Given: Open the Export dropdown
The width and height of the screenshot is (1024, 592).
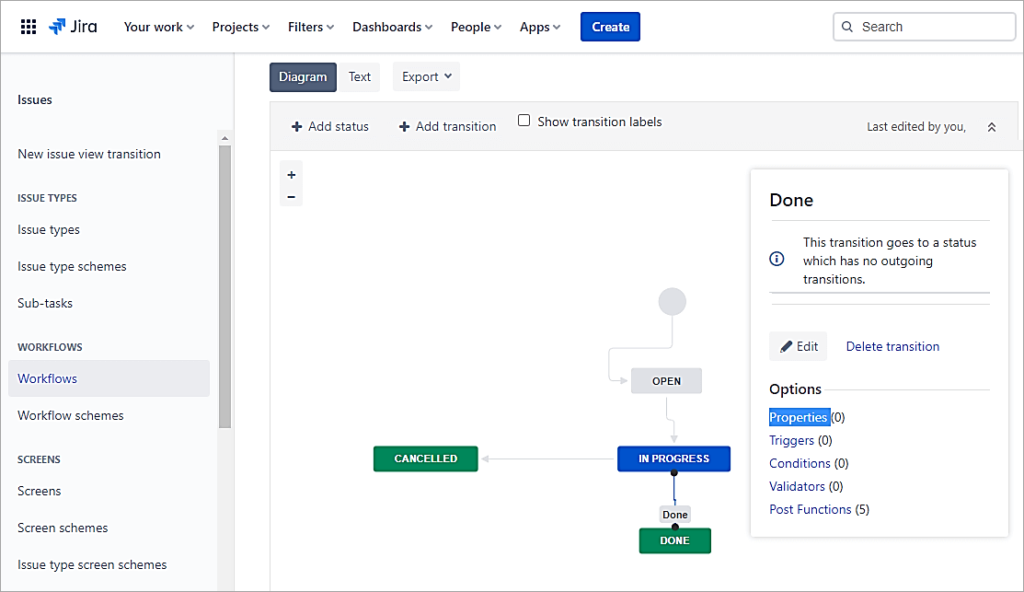Looking at the screenshot, I should (x=426, y=76).
